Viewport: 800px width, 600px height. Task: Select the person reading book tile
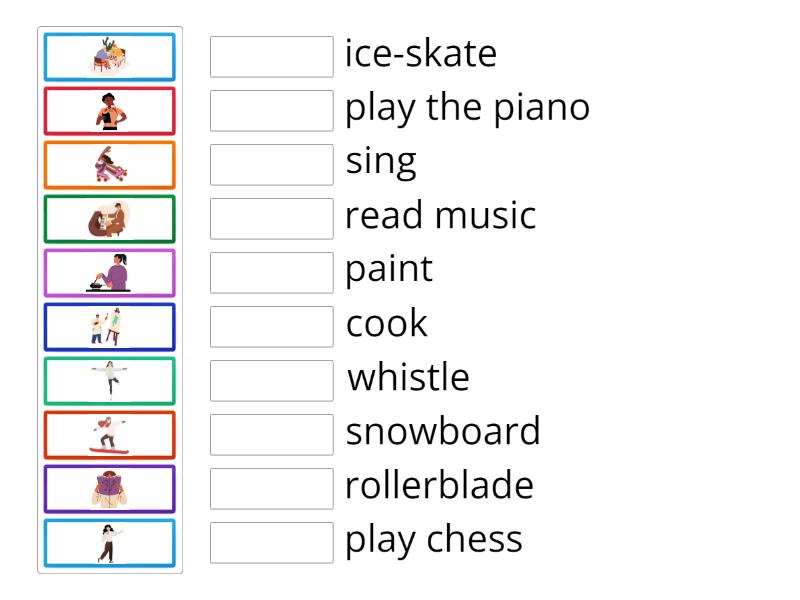110,490
